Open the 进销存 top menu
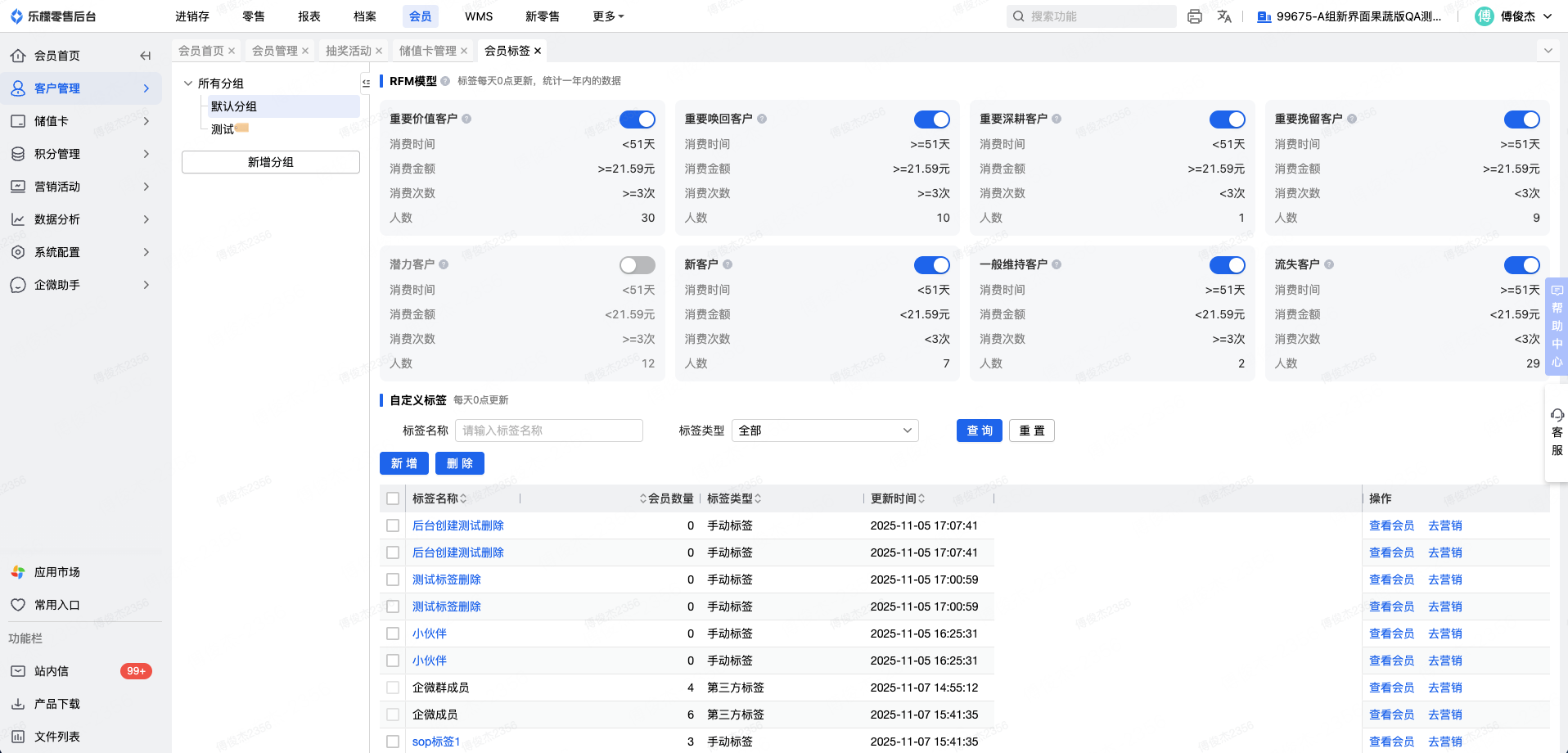 192,16
